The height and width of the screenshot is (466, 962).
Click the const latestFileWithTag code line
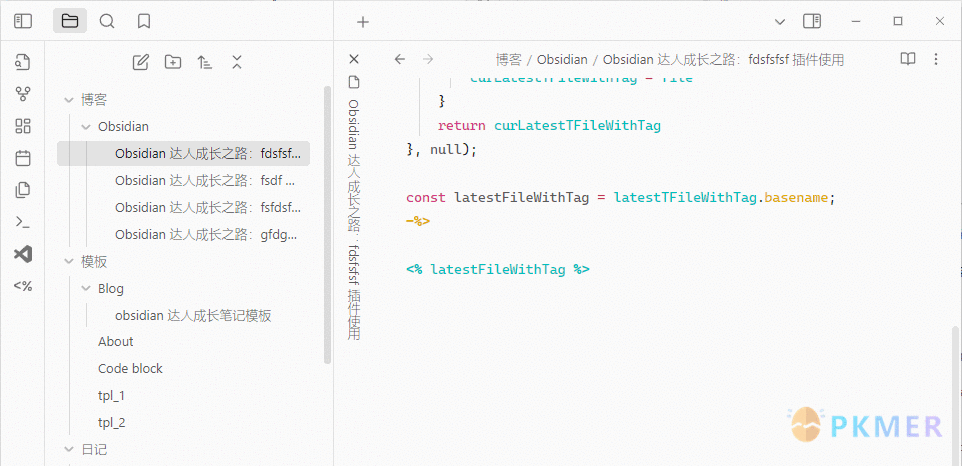click(621, 198)
